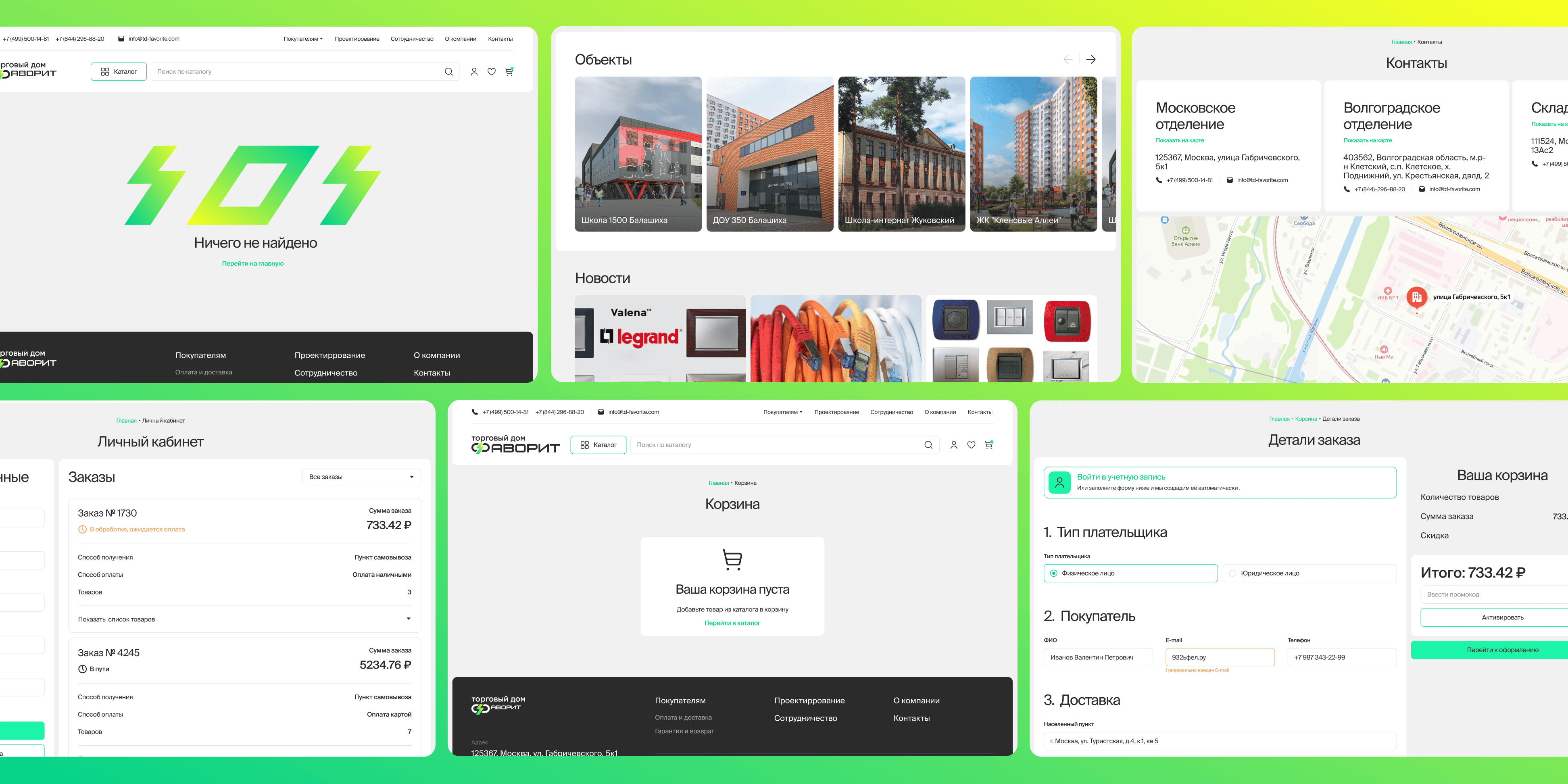Go to next Объекты slide arrow
Image resolution: width=1568 pixels, height=784 pixels.
[1091, 60]
